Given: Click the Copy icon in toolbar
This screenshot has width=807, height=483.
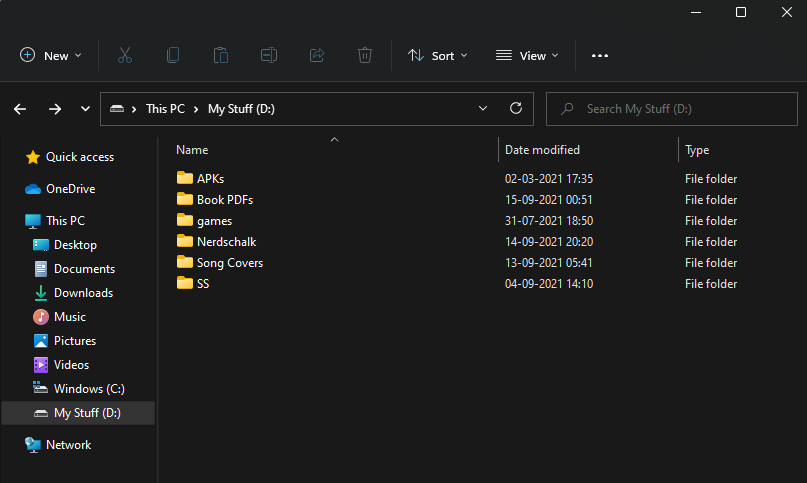Looking at the screenshot, I should [x=173, y=56].
